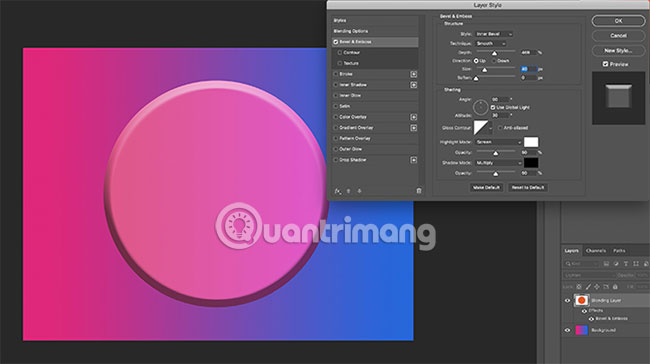The image size is (650, 364).
Task: Click the shape layer filter icon
Action: 636,264
